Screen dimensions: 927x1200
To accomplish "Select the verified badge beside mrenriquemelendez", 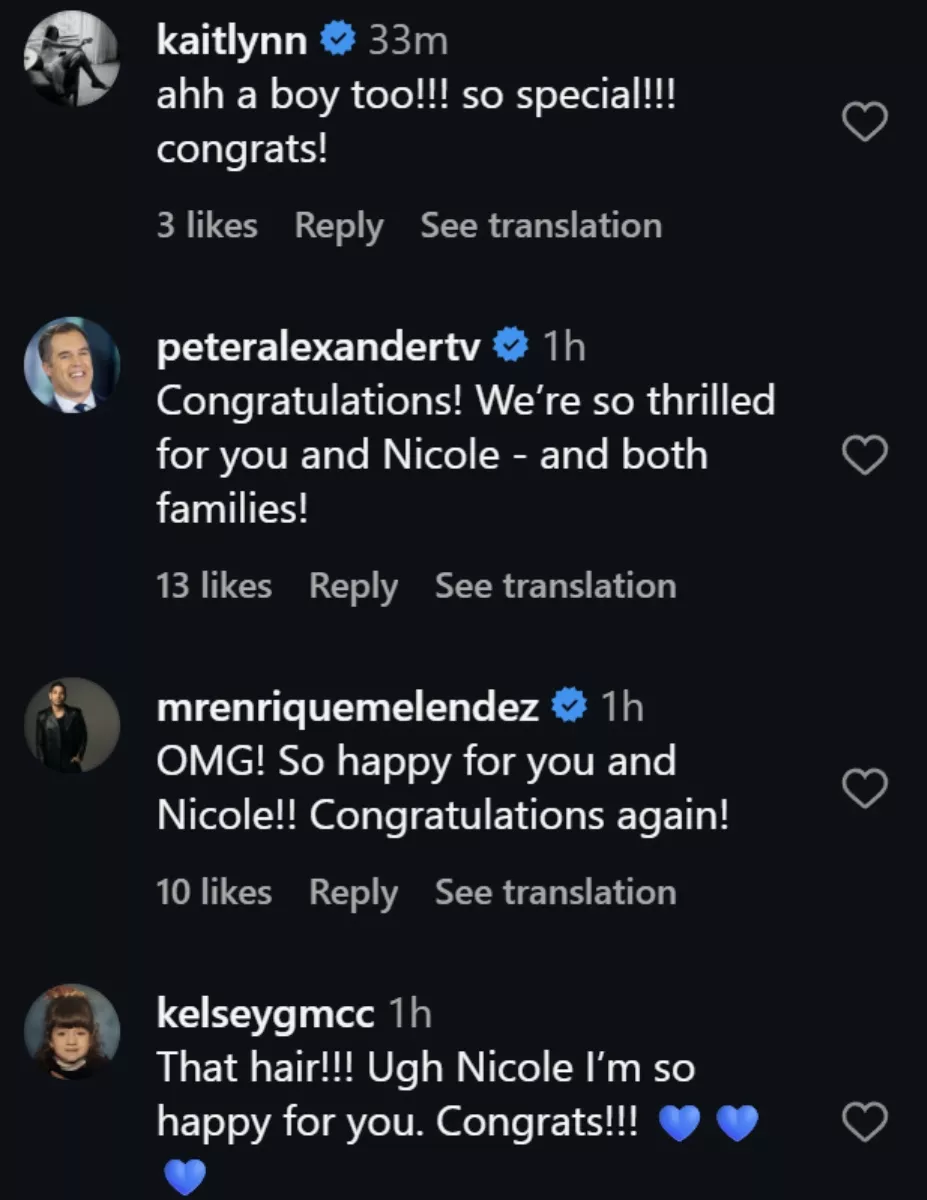I will click(x=567, y=705).
